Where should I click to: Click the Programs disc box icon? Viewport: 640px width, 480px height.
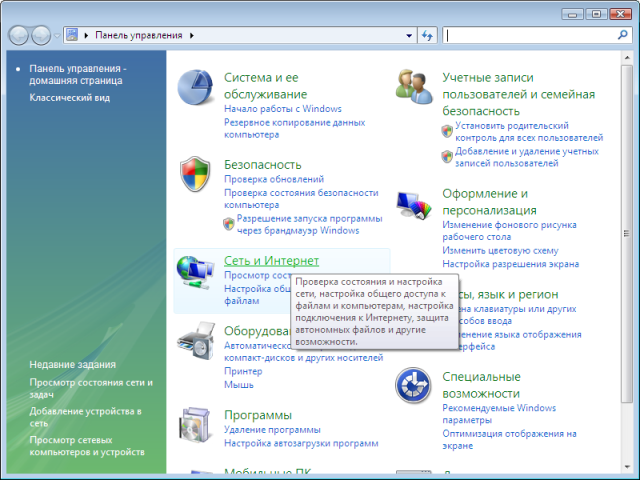(x=195, y=425)
